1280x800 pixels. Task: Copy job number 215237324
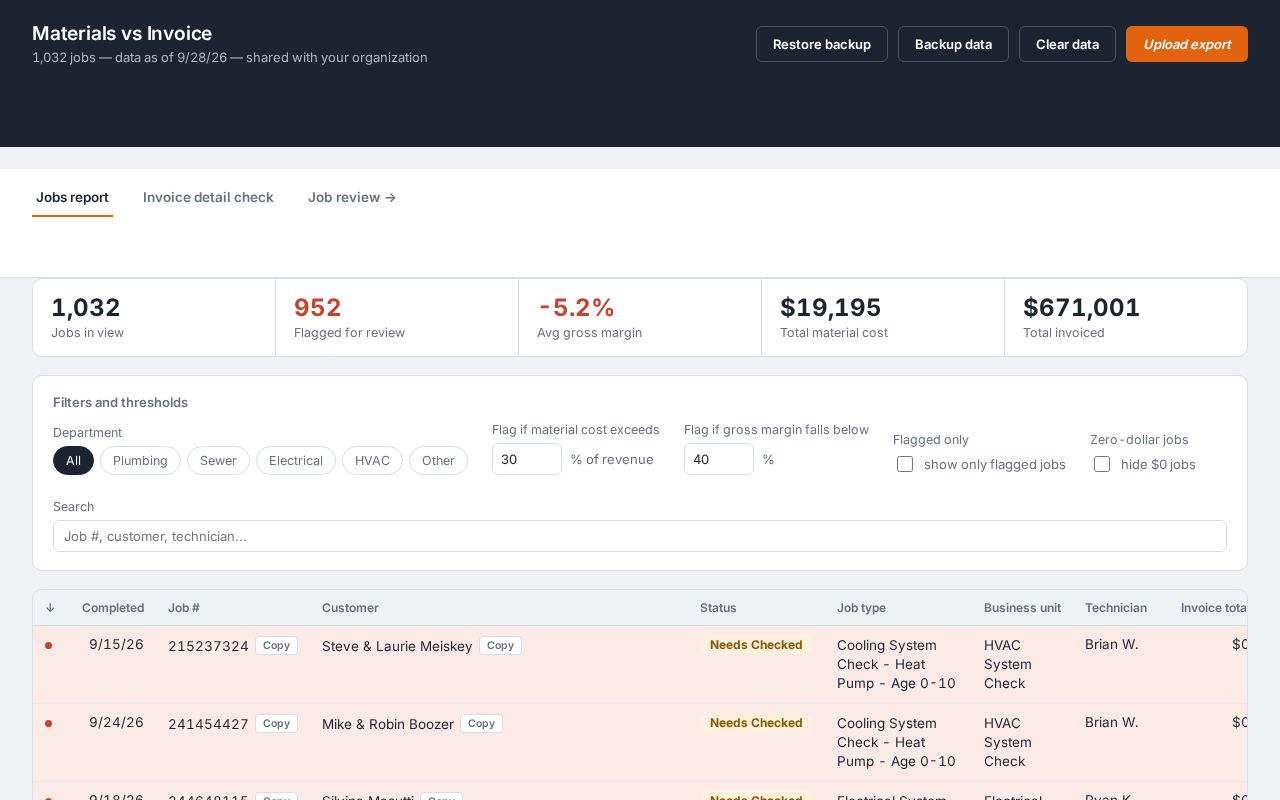click(276, 646)
